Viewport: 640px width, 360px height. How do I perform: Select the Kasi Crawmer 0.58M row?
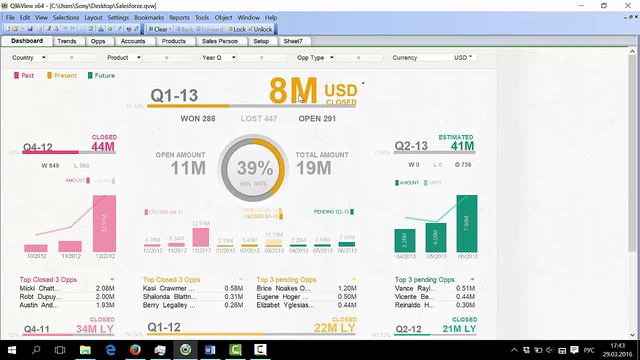pyautogui.click(x=193, y=289)
